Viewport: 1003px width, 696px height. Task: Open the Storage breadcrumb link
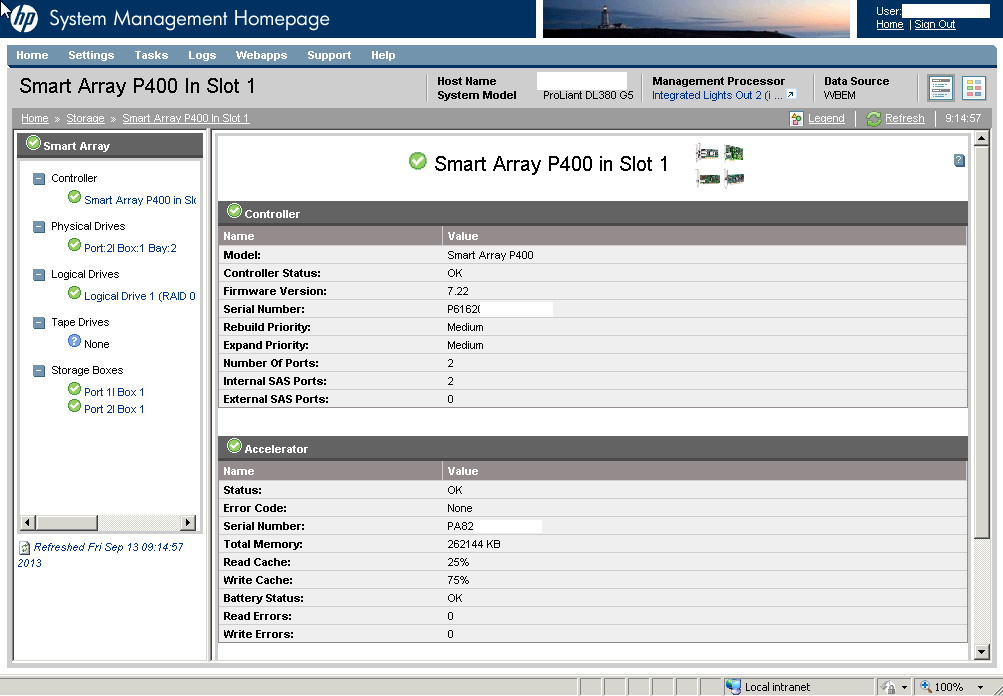(85, 119)
